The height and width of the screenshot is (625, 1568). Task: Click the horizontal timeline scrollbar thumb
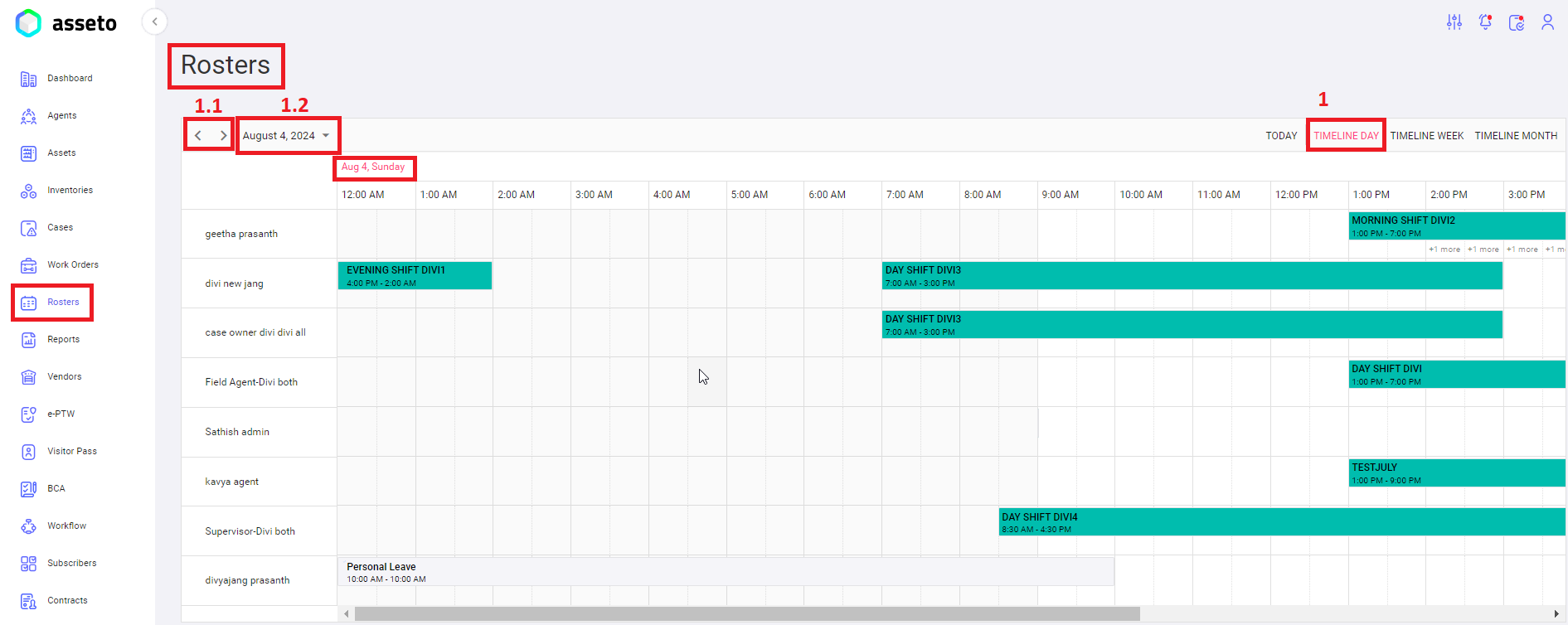[746, 614]
